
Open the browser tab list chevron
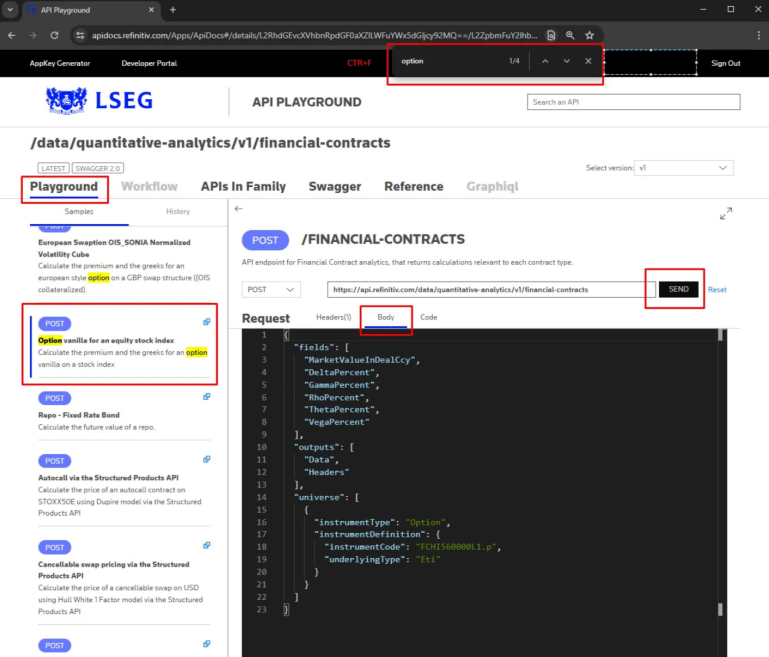pyautogui.click(x=12, y=10)
